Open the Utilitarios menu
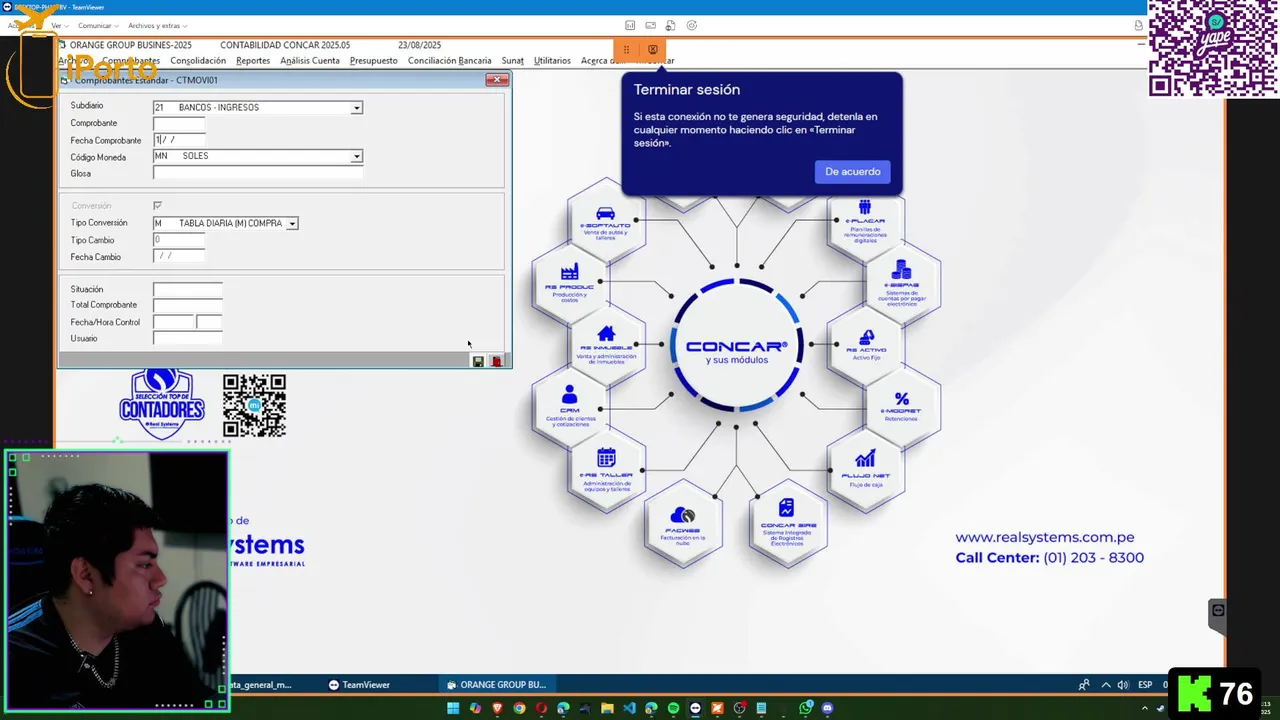The height and width of the screenshot is (720, 1280). click(552, 61)
